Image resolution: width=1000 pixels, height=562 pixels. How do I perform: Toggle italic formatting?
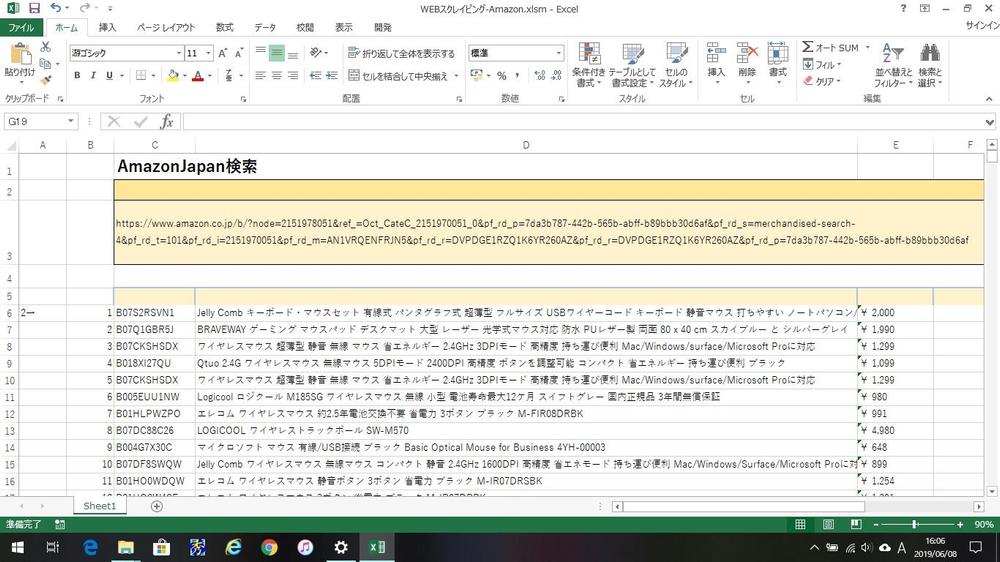click(93, 75)
